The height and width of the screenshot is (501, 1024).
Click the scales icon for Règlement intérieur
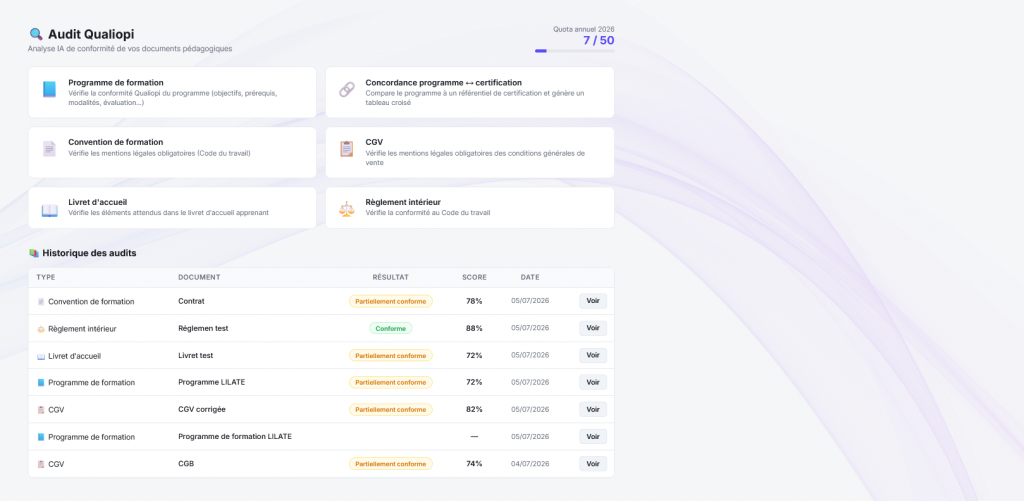347,209
